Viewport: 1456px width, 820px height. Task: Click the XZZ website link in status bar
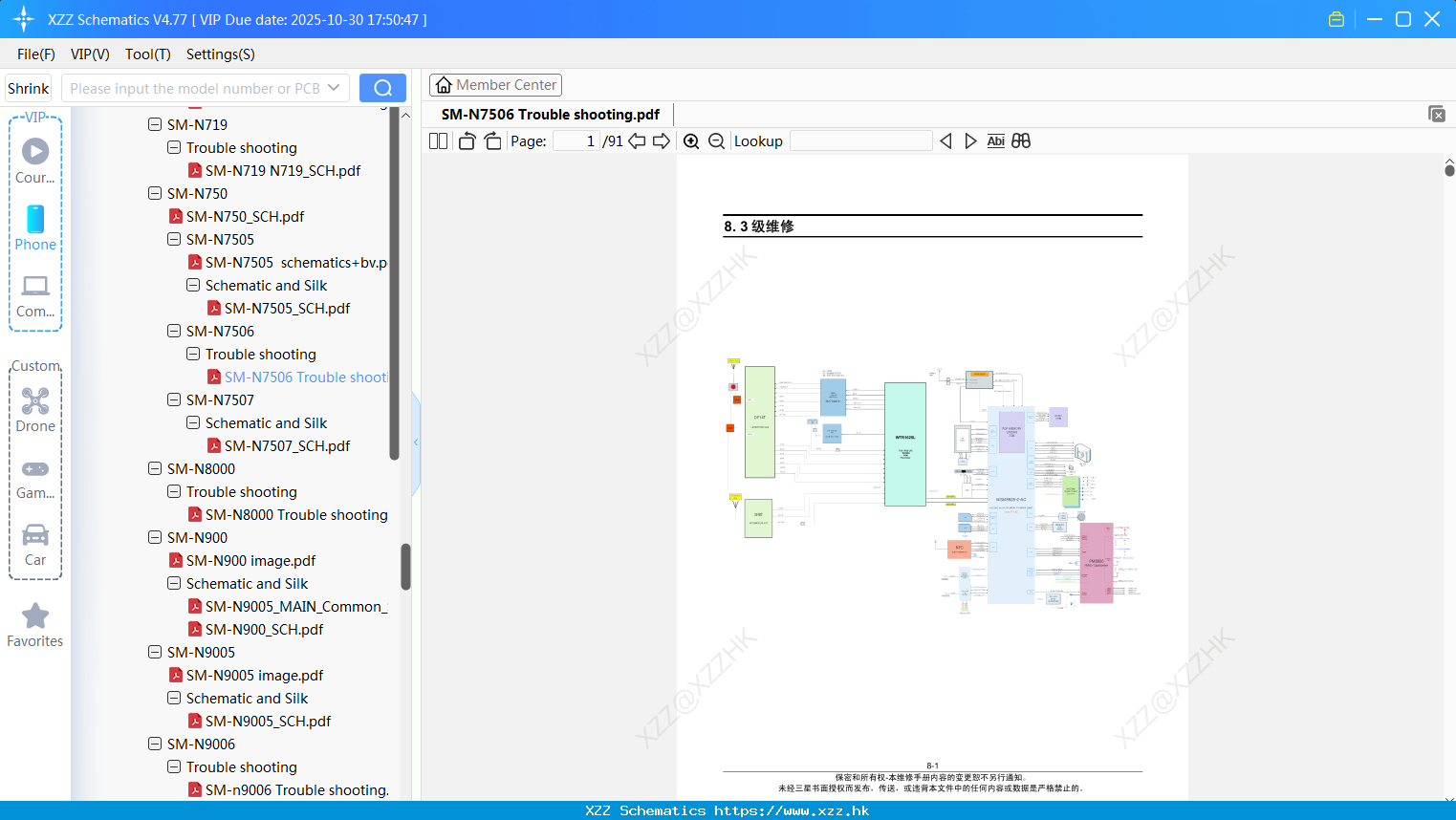click(792, 810)
